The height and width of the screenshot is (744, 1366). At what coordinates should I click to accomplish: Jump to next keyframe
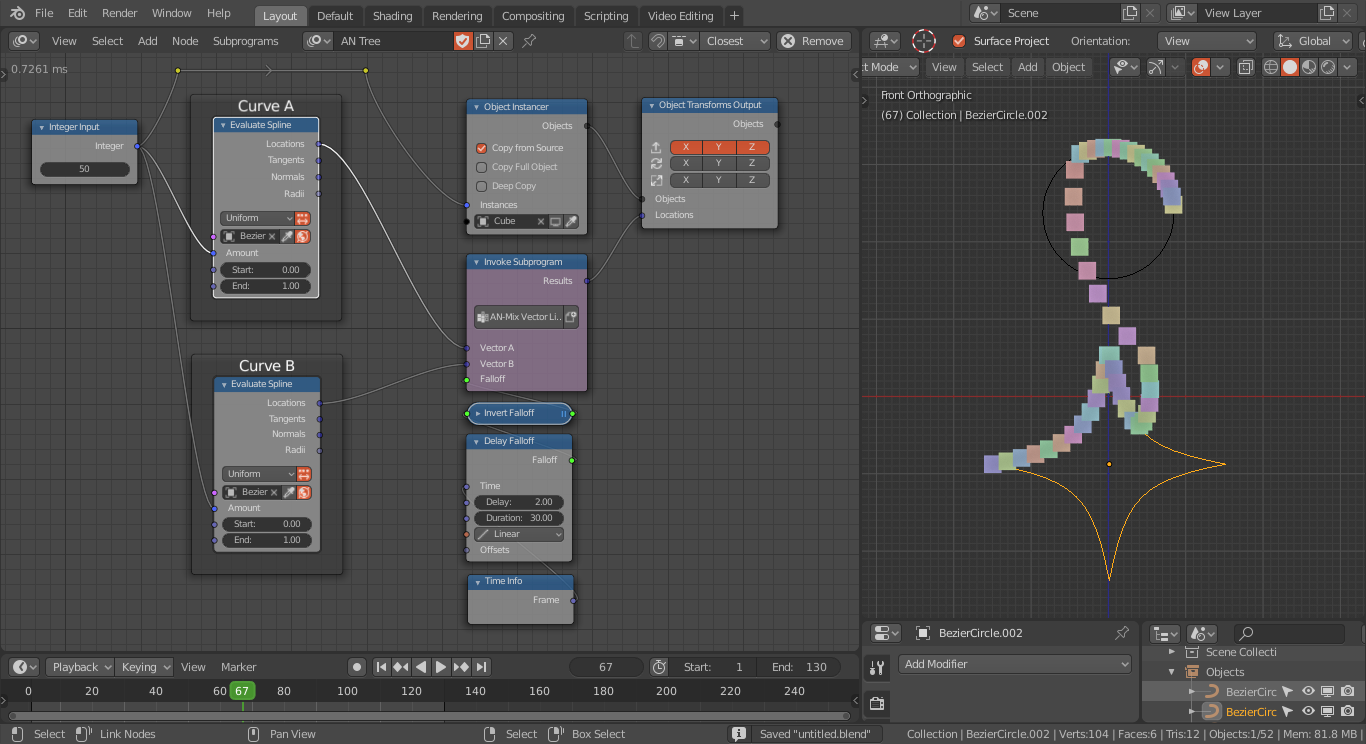(x=461, y=667)
